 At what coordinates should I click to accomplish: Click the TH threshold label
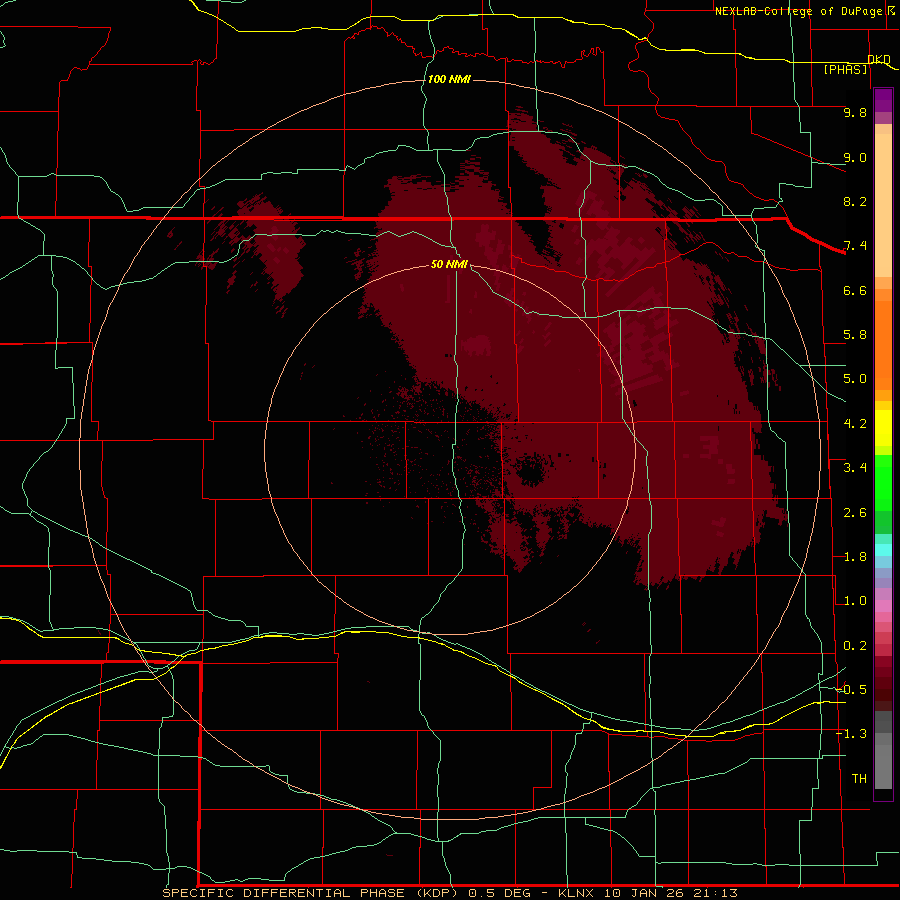pos(859,779)
